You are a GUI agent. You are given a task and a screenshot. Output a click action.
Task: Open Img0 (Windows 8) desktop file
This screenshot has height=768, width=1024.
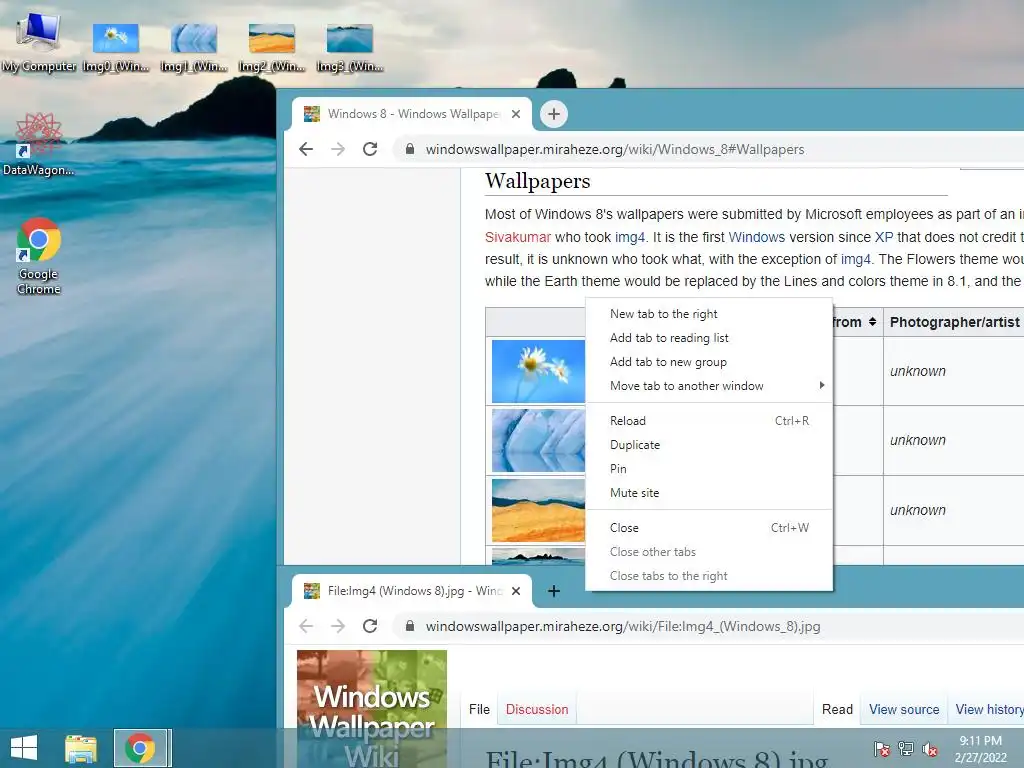(x=116, y=47)
